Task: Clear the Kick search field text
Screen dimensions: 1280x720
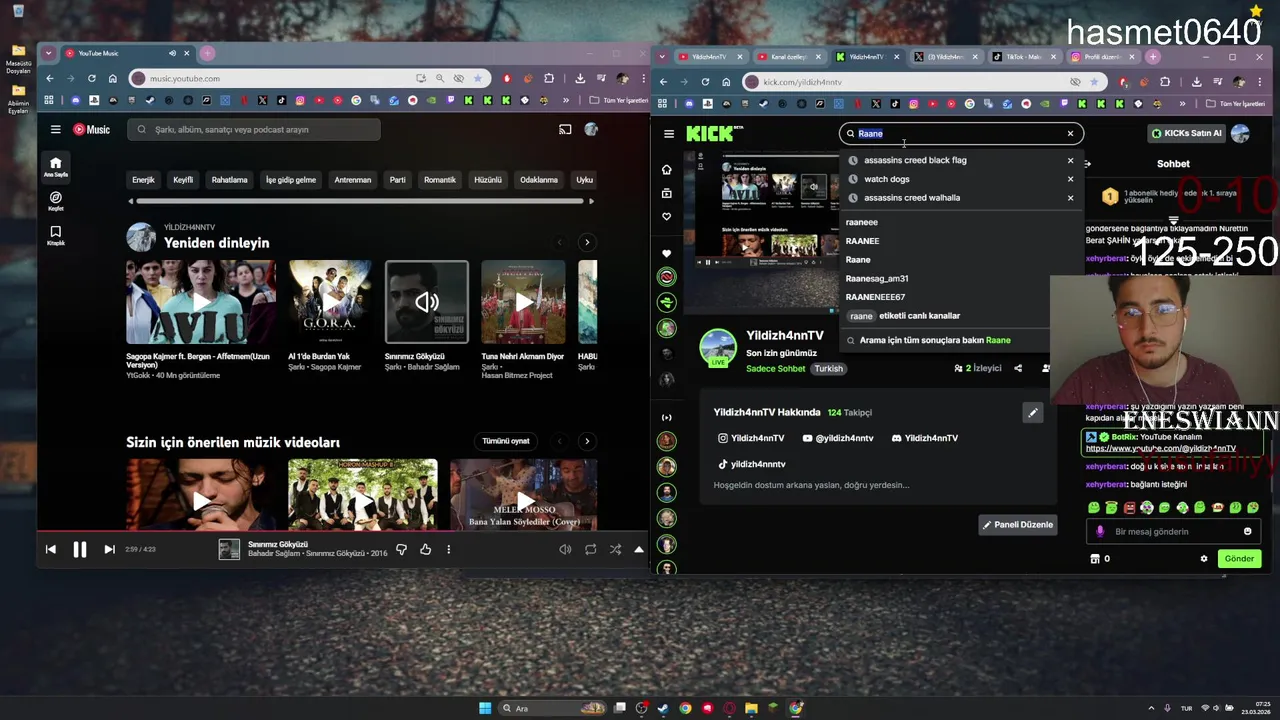Action: click(x=1070, y=133)
